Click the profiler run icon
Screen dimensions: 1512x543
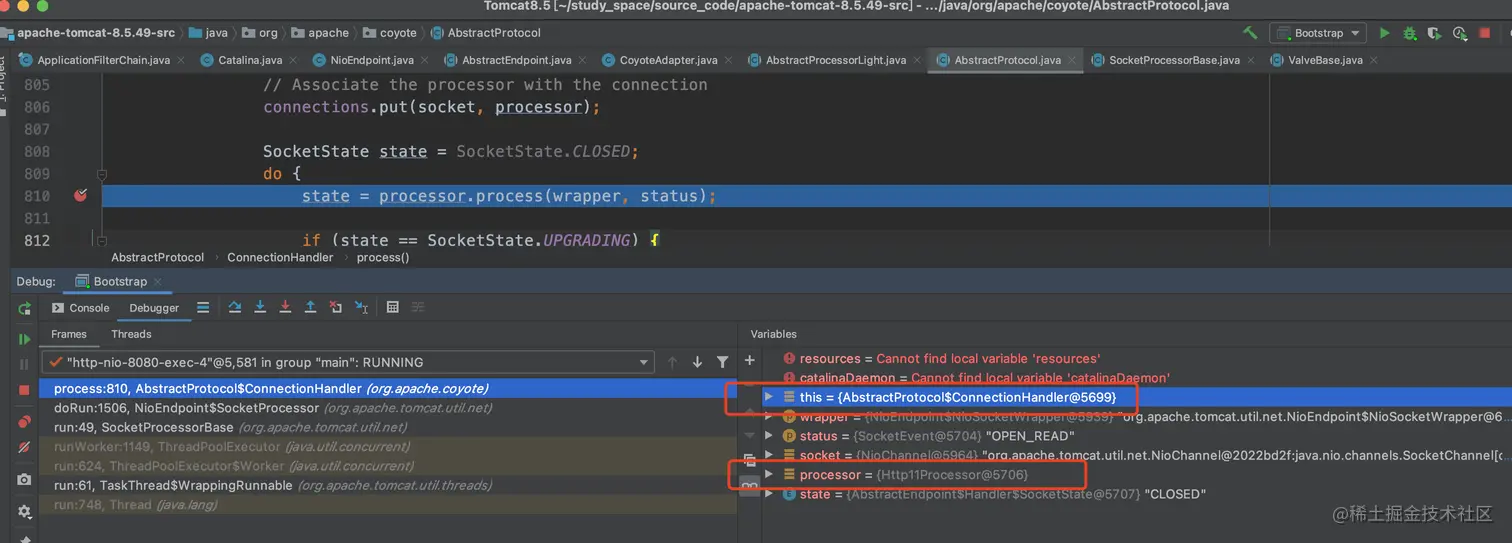(1460, 33)
